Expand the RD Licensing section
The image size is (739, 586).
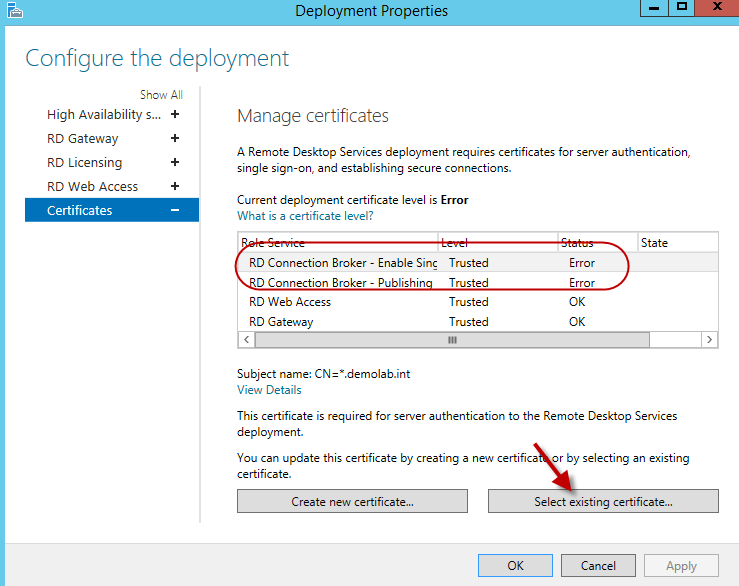click(175, 162)
